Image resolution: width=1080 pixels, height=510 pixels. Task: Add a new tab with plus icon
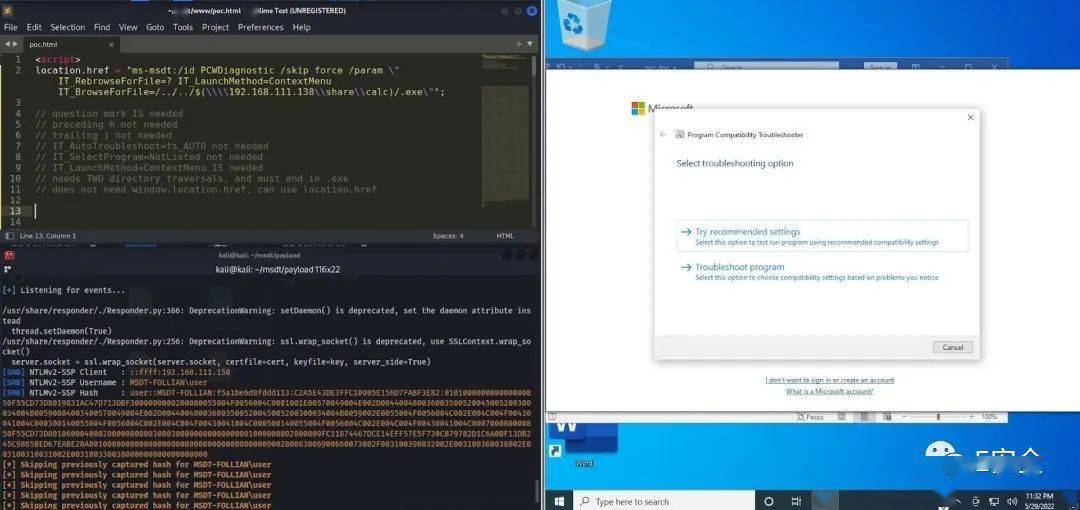[519, 43]
